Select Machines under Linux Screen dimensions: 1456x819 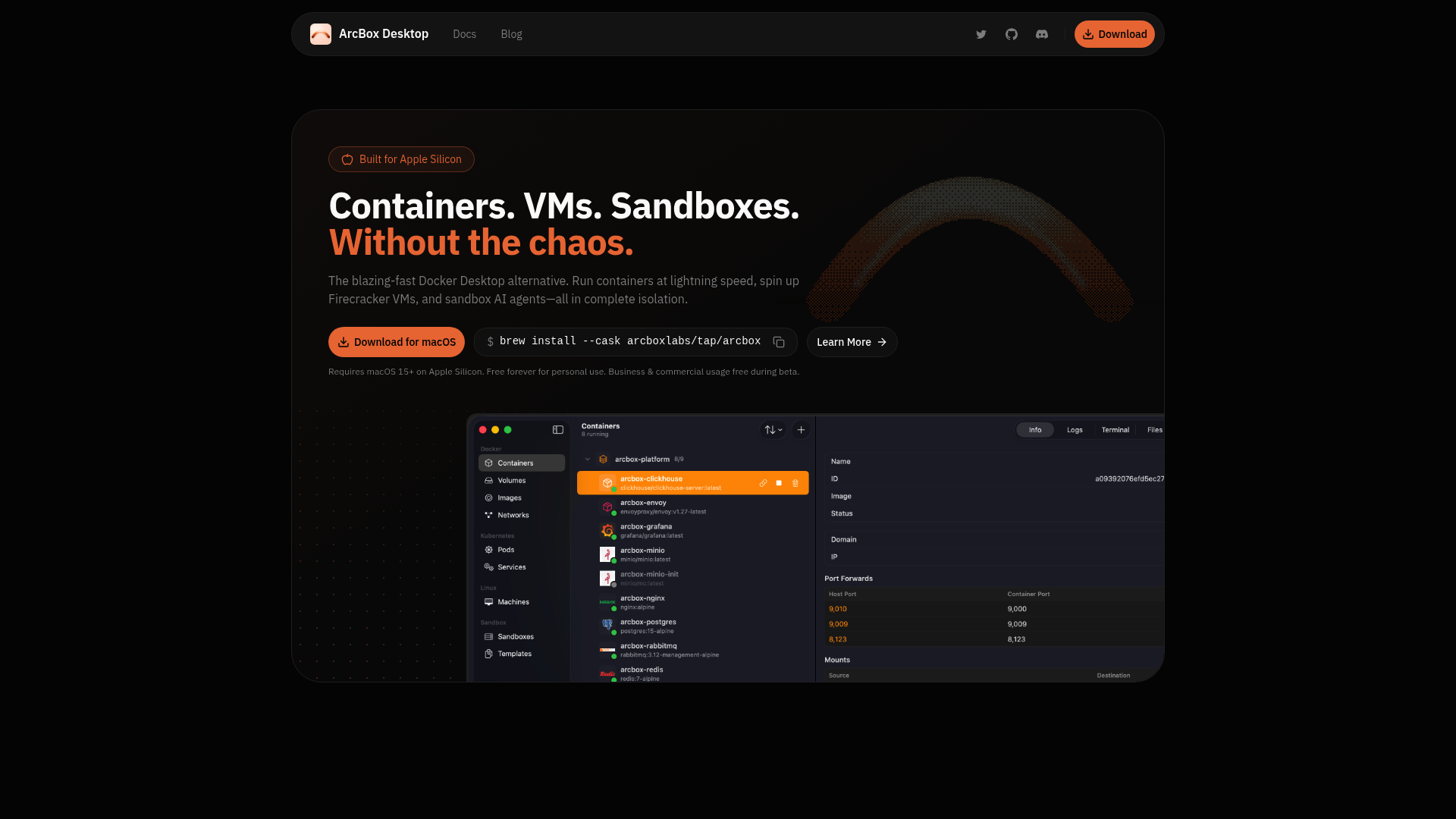coord(513,601)
